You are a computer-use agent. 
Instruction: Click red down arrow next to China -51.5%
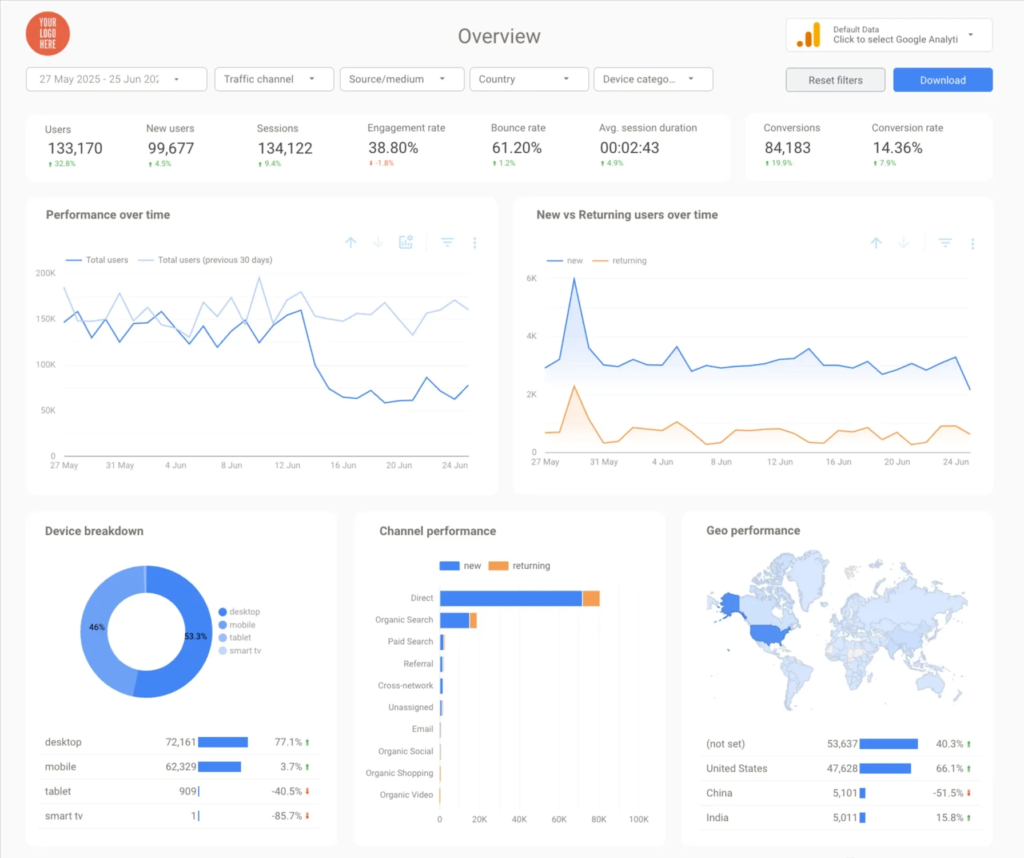[969, 793]
